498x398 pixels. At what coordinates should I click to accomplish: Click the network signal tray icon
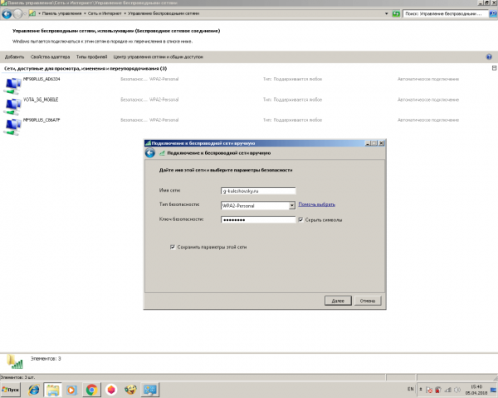click(x=448, y=390)
